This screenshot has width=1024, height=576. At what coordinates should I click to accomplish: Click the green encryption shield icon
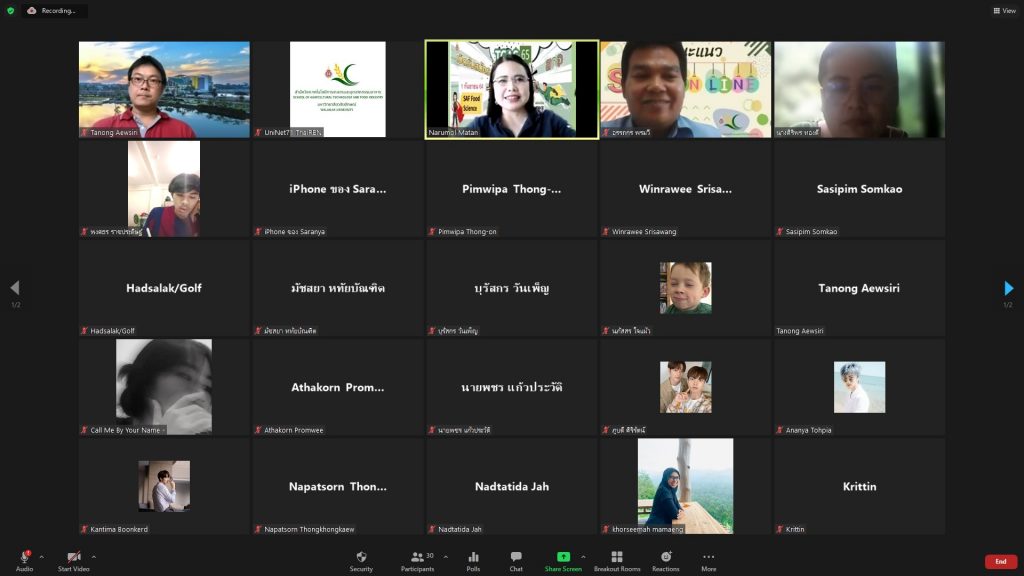point(10,11)
